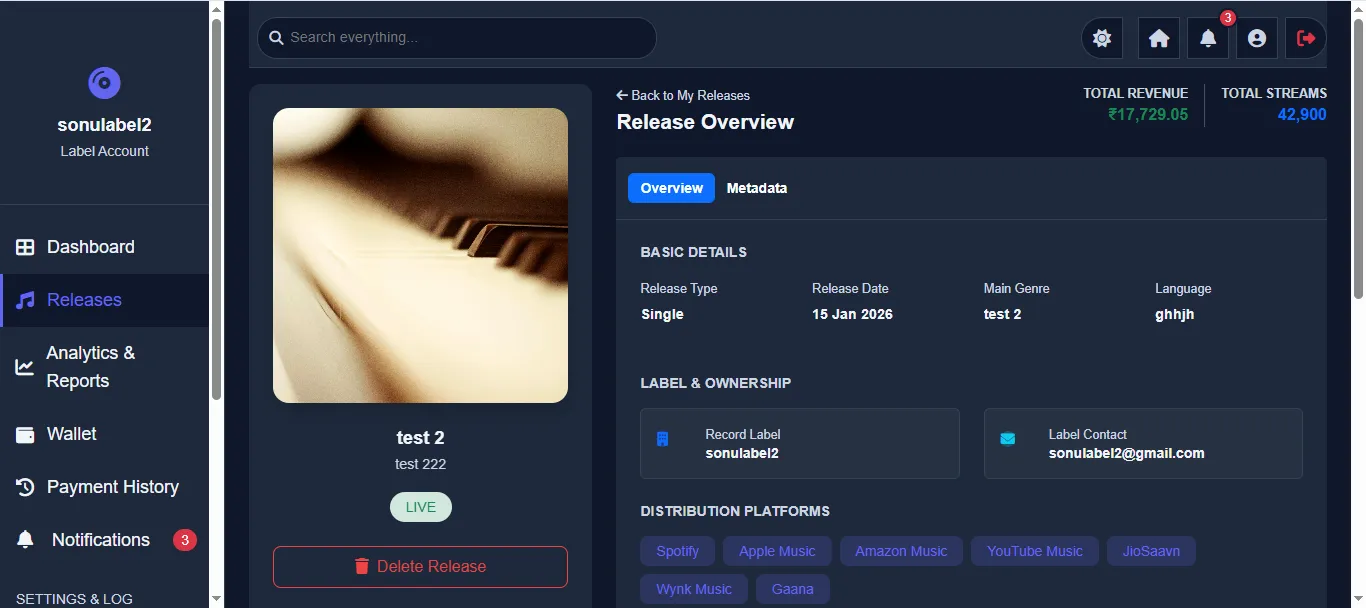Open Analytics & Reports menu item
1366x608 pixels.
(x=105, y=367)
